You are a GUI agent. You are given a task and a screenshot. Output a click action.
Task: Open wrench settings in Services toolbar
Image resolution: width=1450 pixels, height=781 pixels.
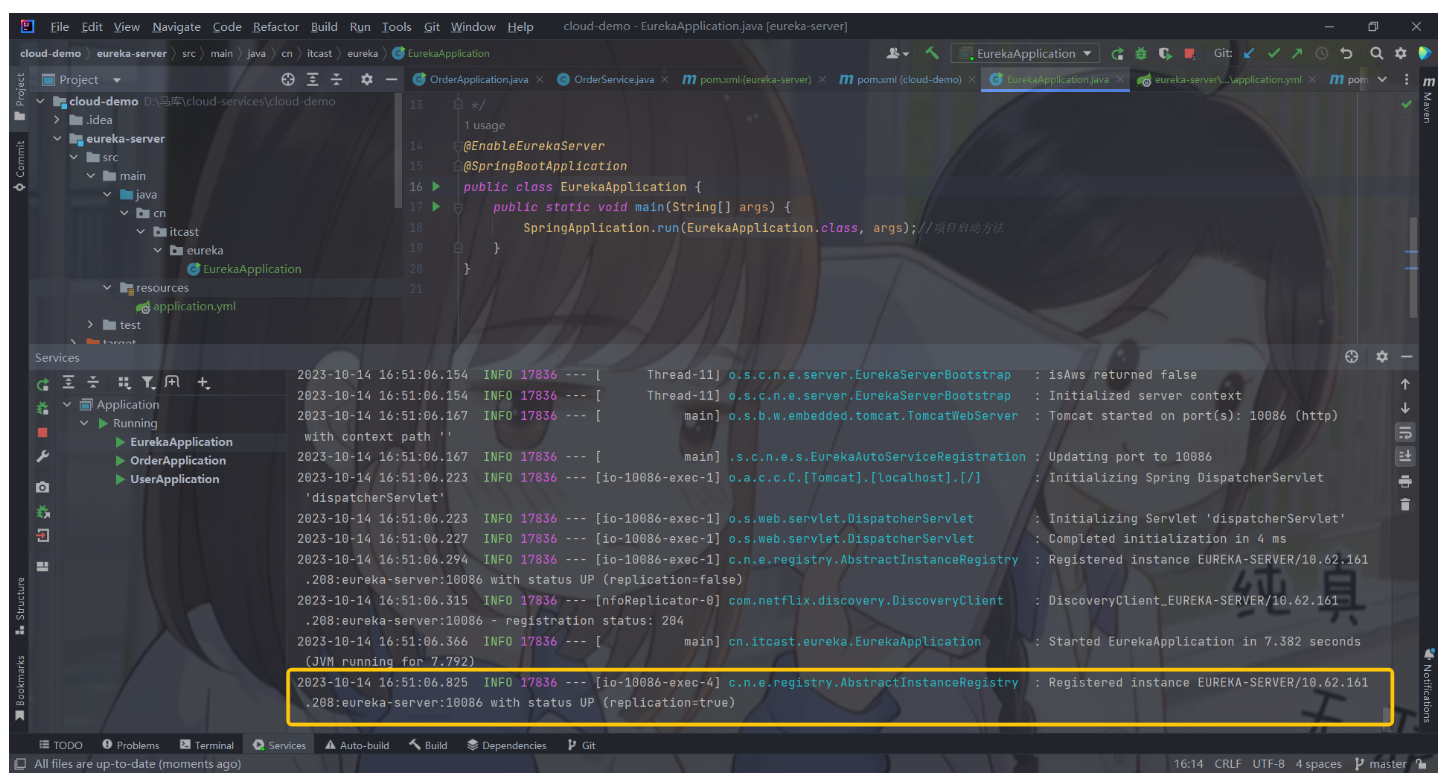[x=42, y=456]
